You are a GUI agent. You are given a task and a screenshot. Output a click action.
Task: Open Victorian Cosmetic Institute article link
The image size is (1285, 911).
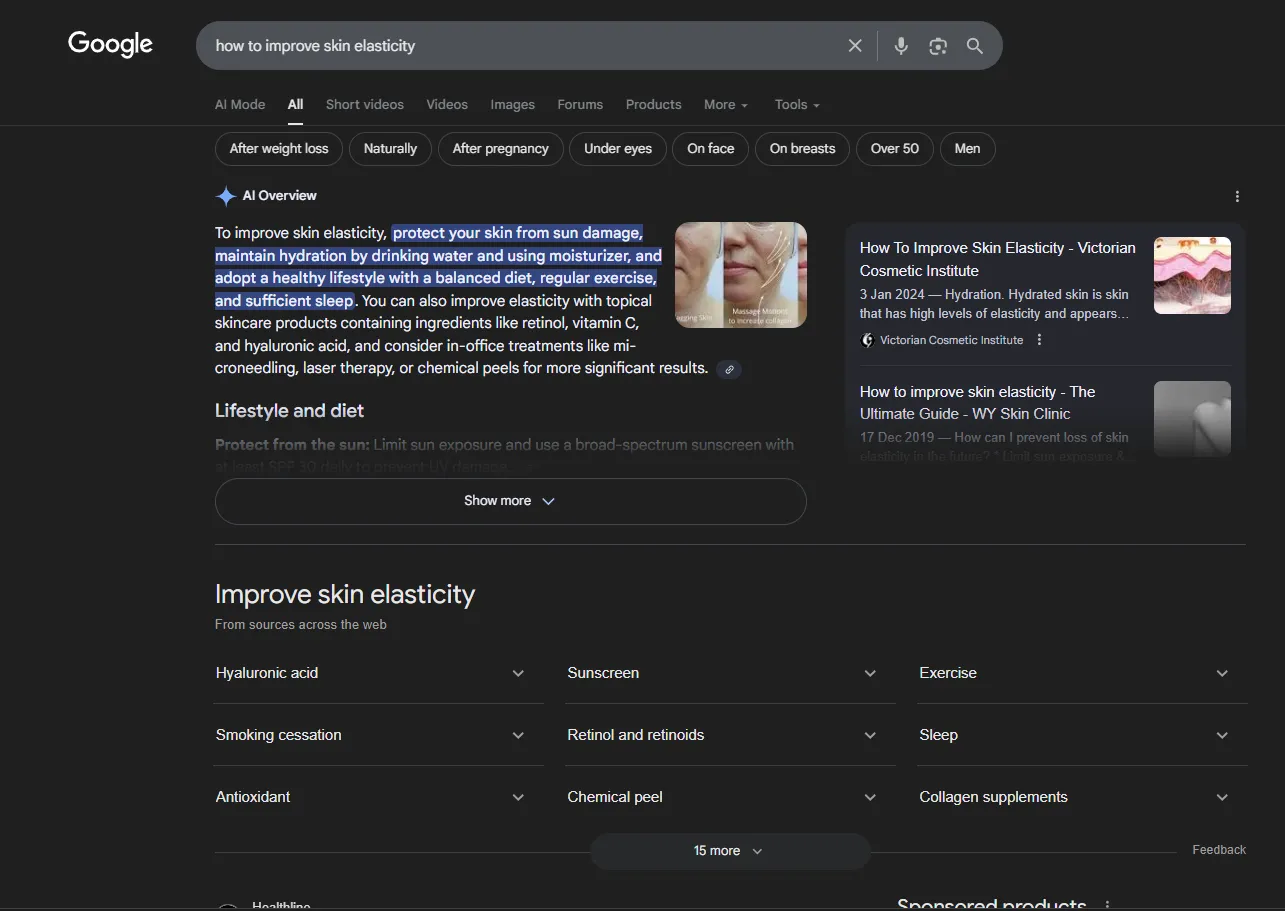pos(998,259)
